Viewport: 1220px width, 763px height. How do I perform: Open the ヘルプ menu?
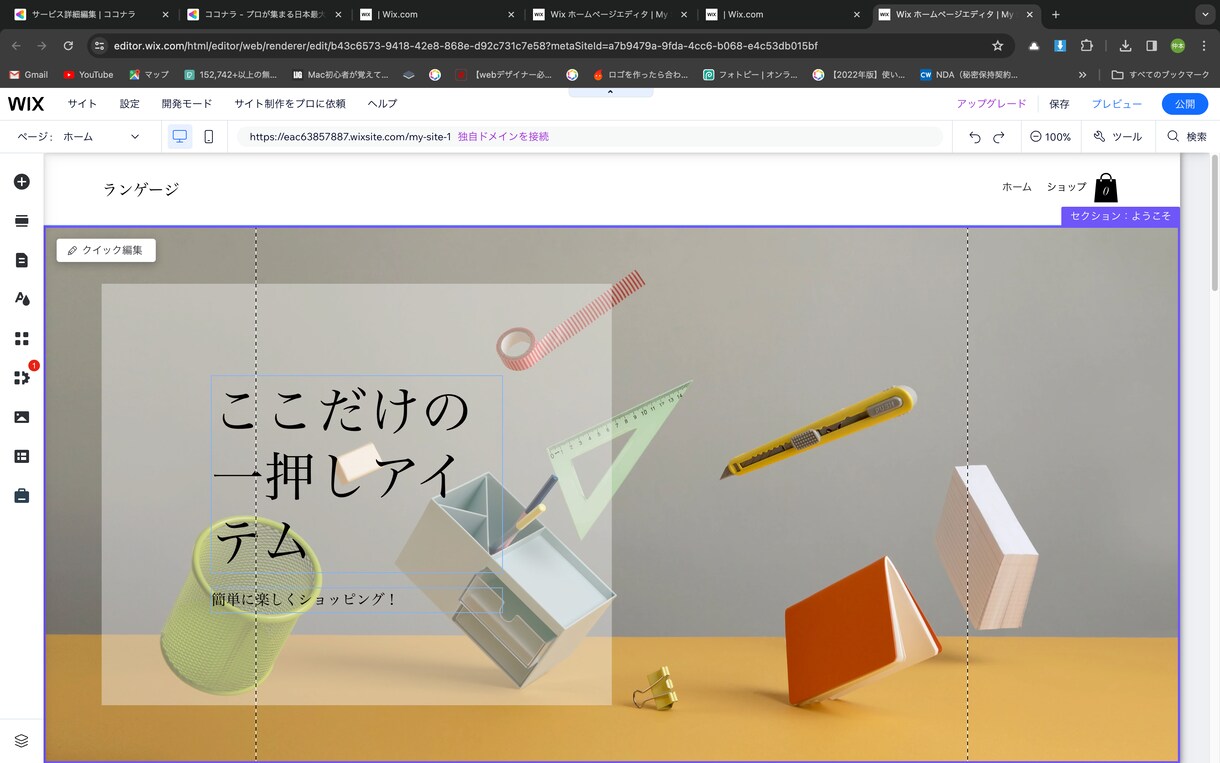click(382, 104)
